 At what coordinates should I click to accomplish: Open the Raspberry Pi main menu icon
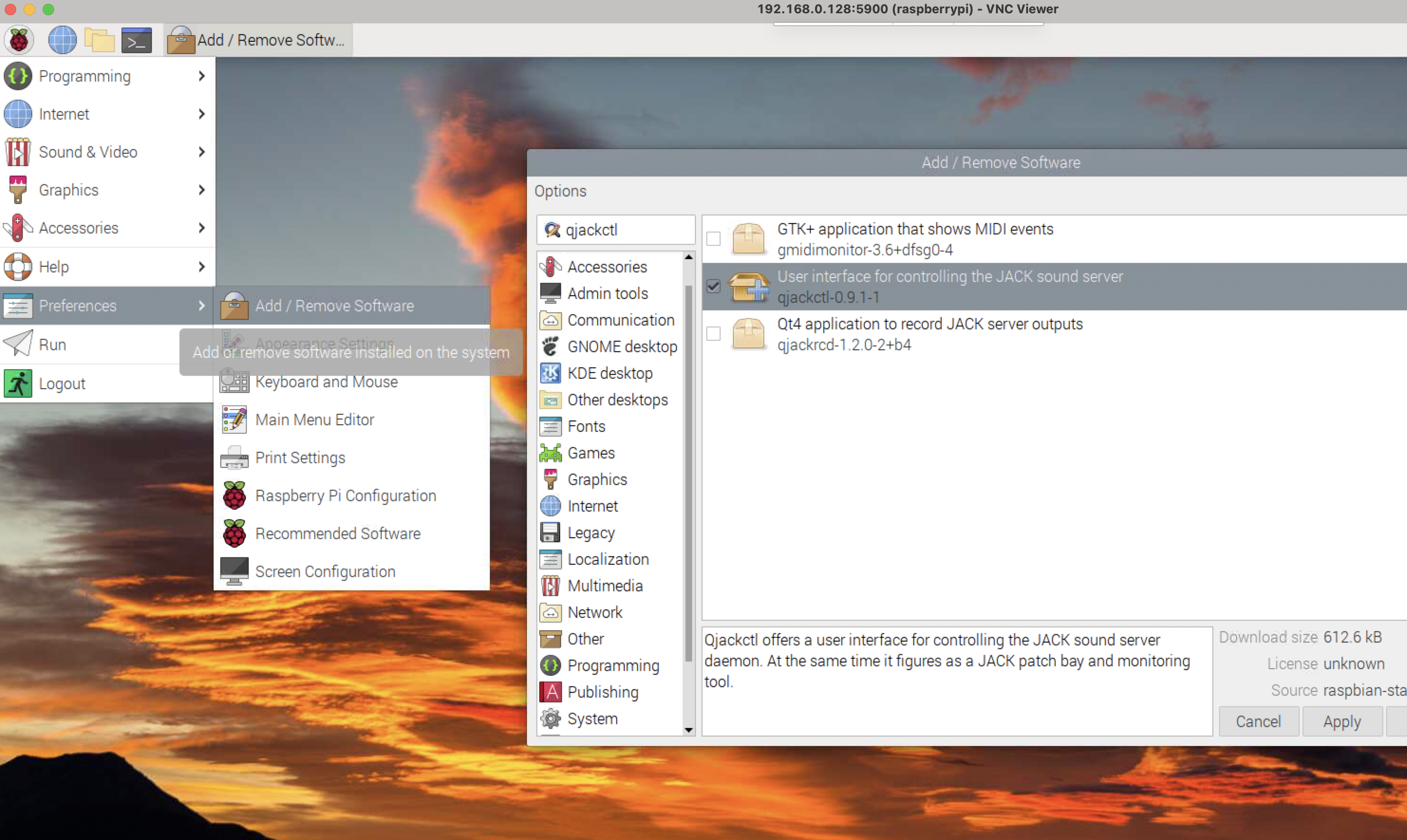(19, 39)
